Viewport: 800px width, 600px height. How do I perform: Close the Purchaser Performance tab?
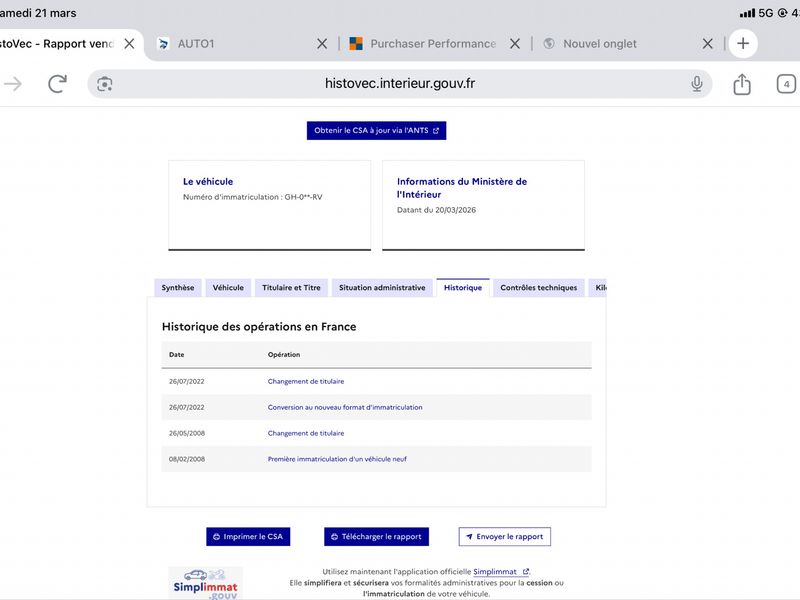[x=515, y=44]
